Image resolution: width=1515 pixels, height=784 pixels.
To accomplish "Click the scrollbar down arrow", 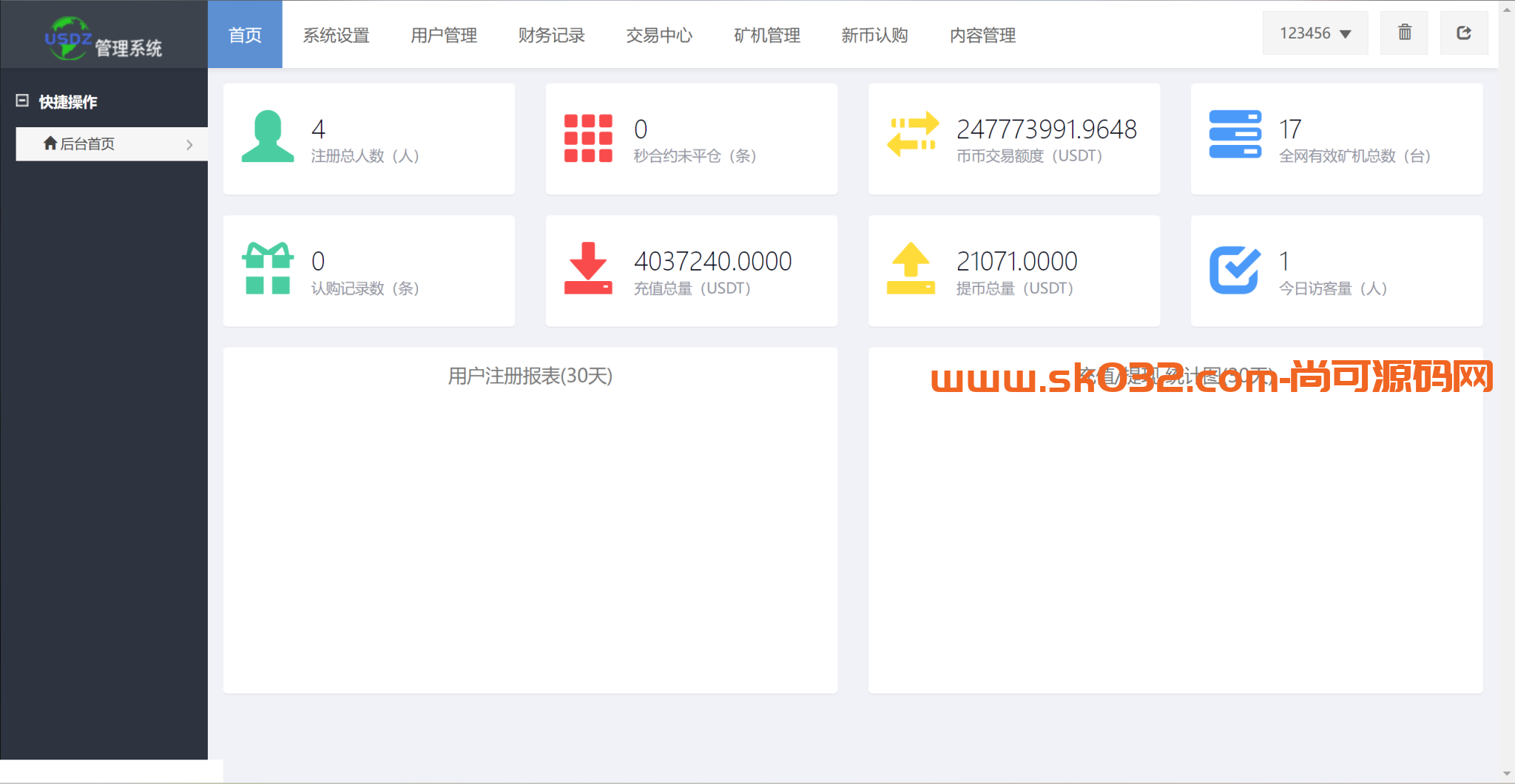I will point(1507,774).
